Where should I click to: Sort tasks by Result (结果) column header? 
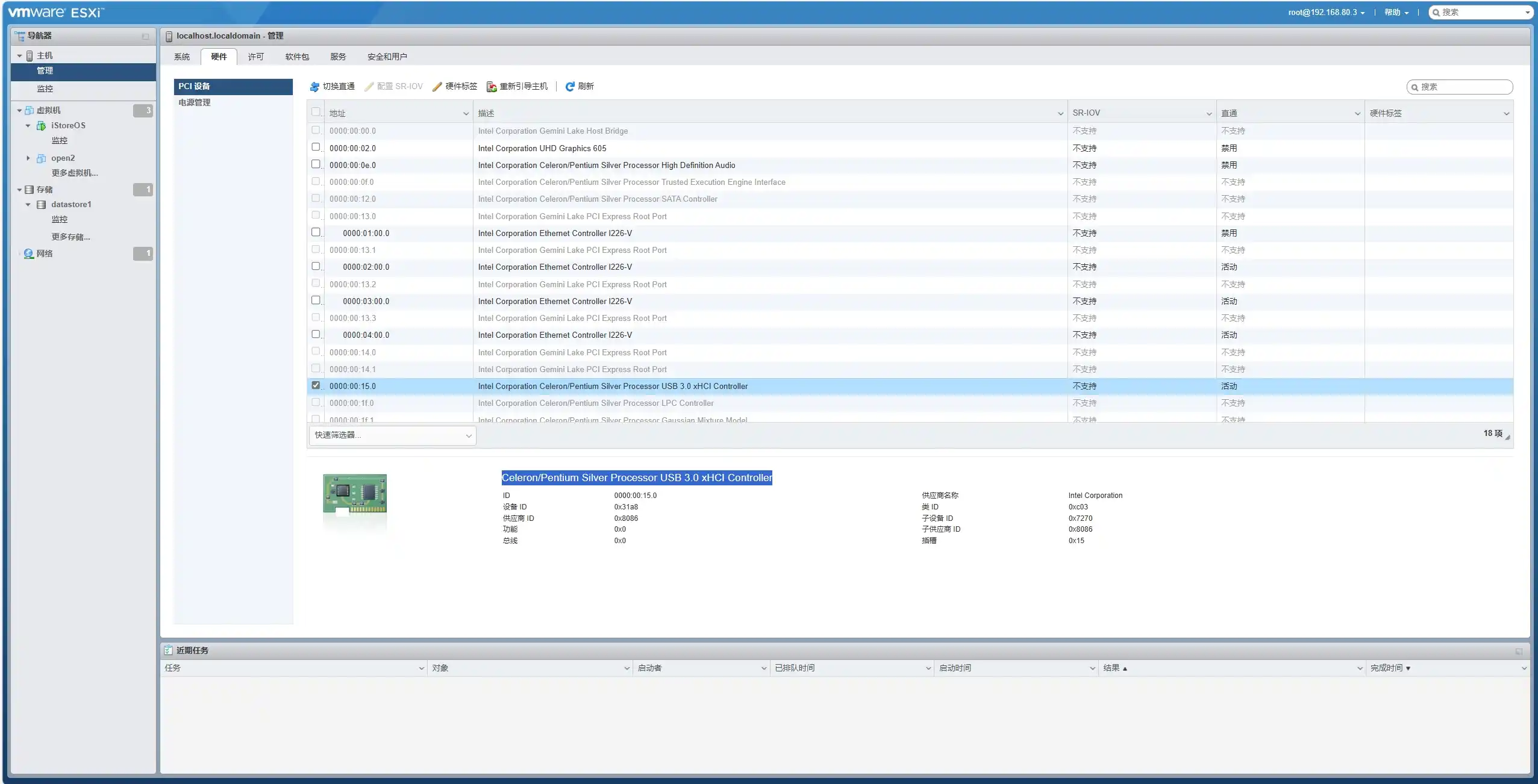coord(1231,668)
